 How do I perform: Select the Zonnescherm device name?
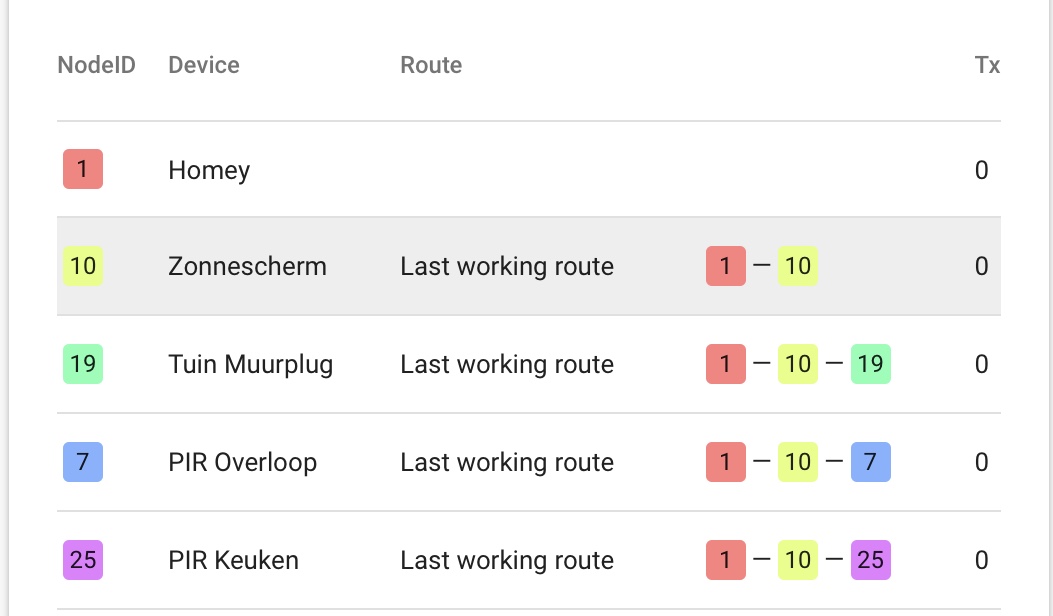[x=247, y=267]
